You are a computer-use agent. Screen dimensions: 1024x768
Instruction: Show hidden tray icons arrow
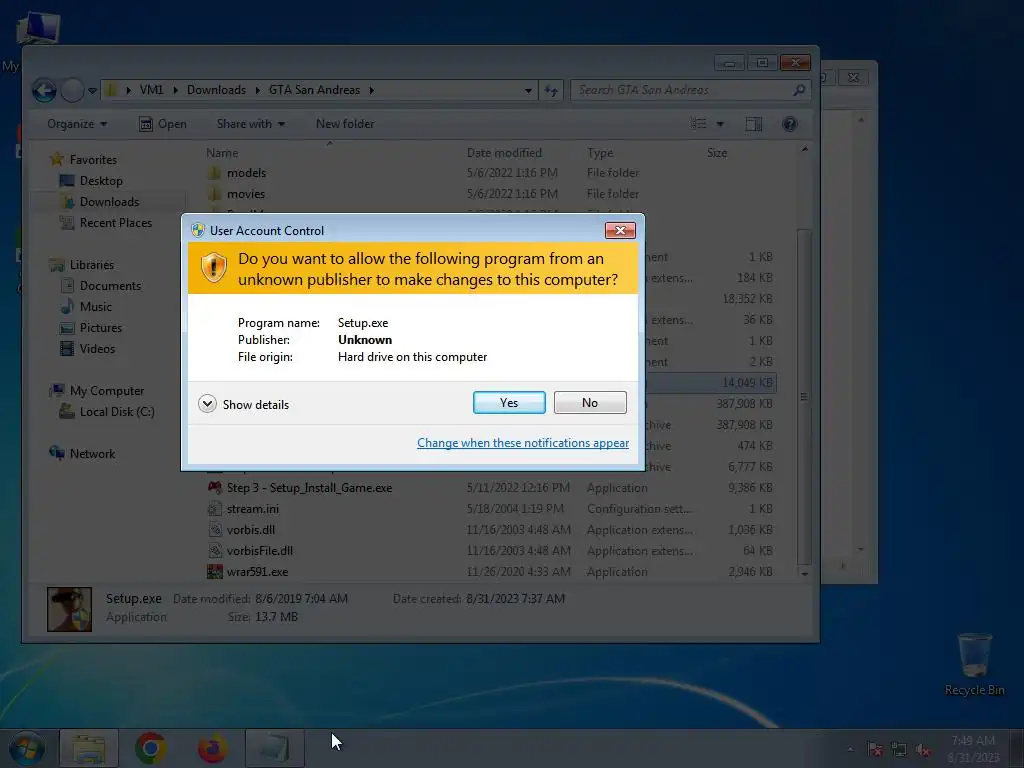point(850,749)
